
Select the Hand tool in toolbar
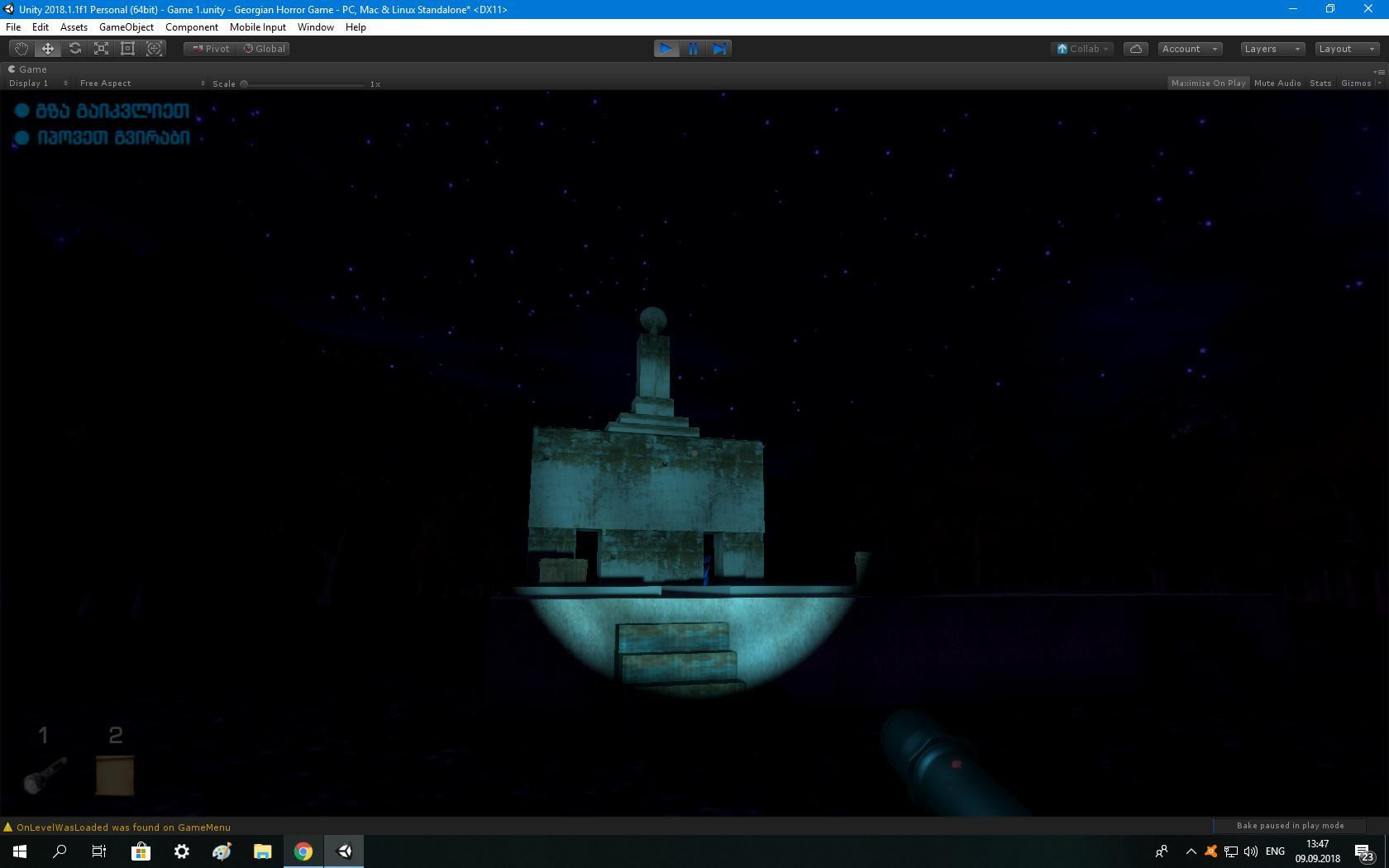[x=21, y=49]
